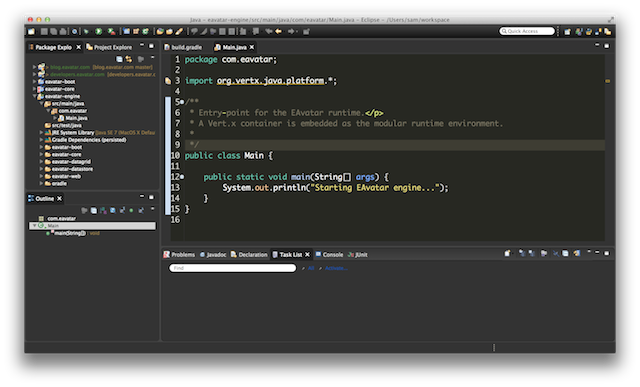Switch to the Project Explorer tab
Screen dimensions: 640x387
click(109, 47)
